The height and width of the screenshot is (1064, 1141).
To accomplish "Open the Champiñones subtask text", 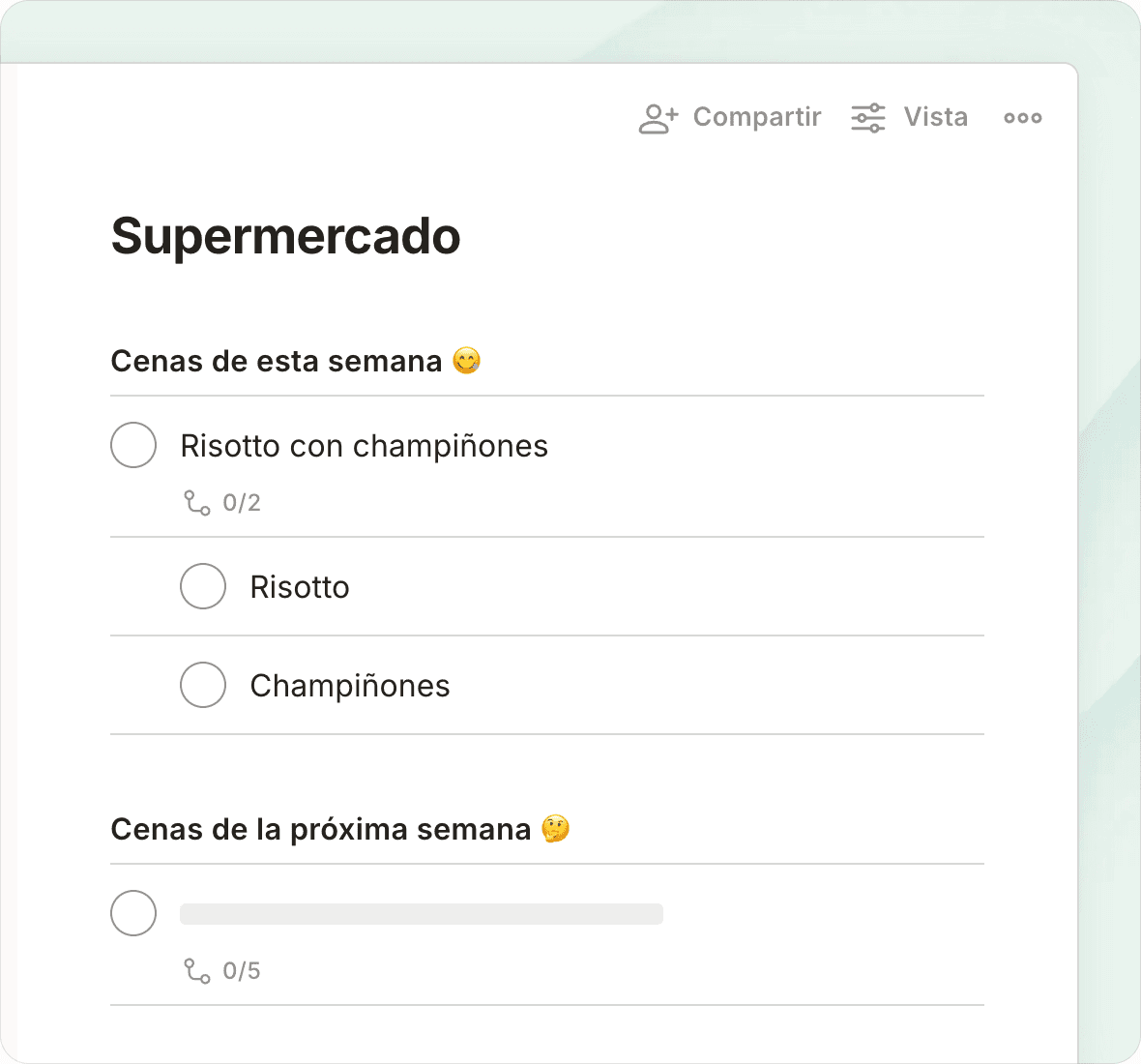I will (x=350, y=686).
